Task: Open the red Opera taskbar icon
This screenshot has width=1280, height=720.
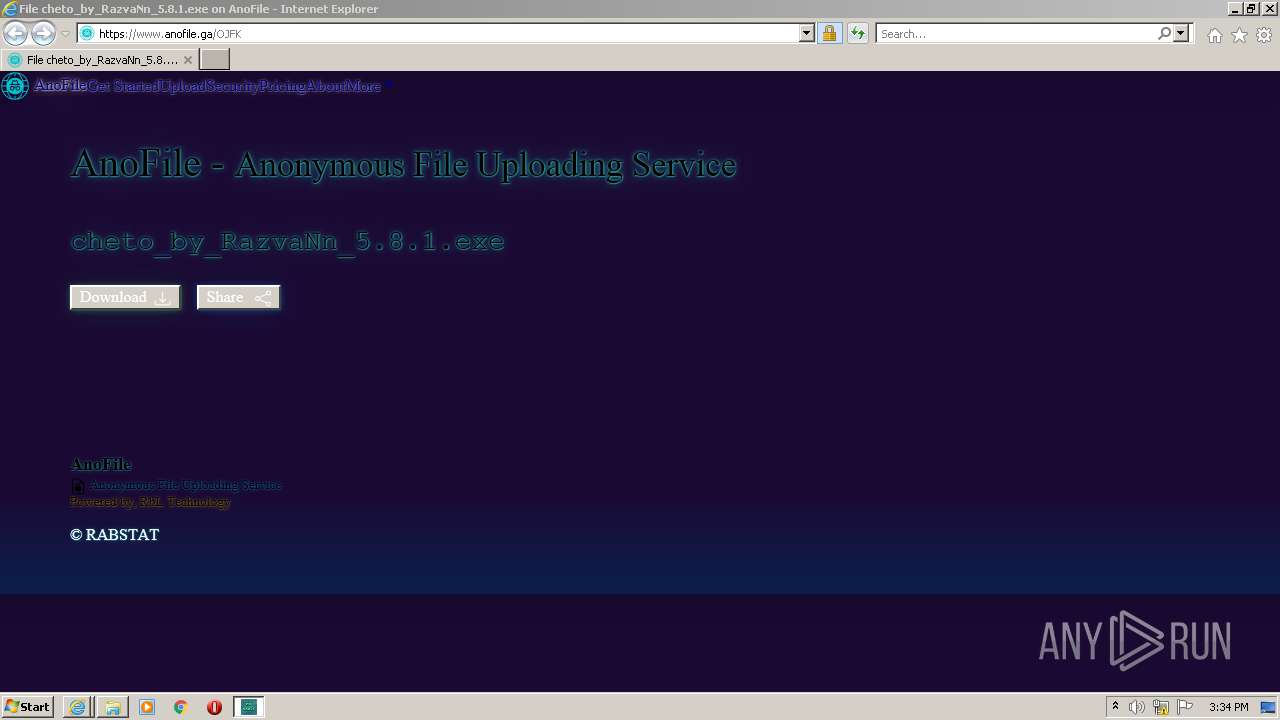Action: [214, 707]
